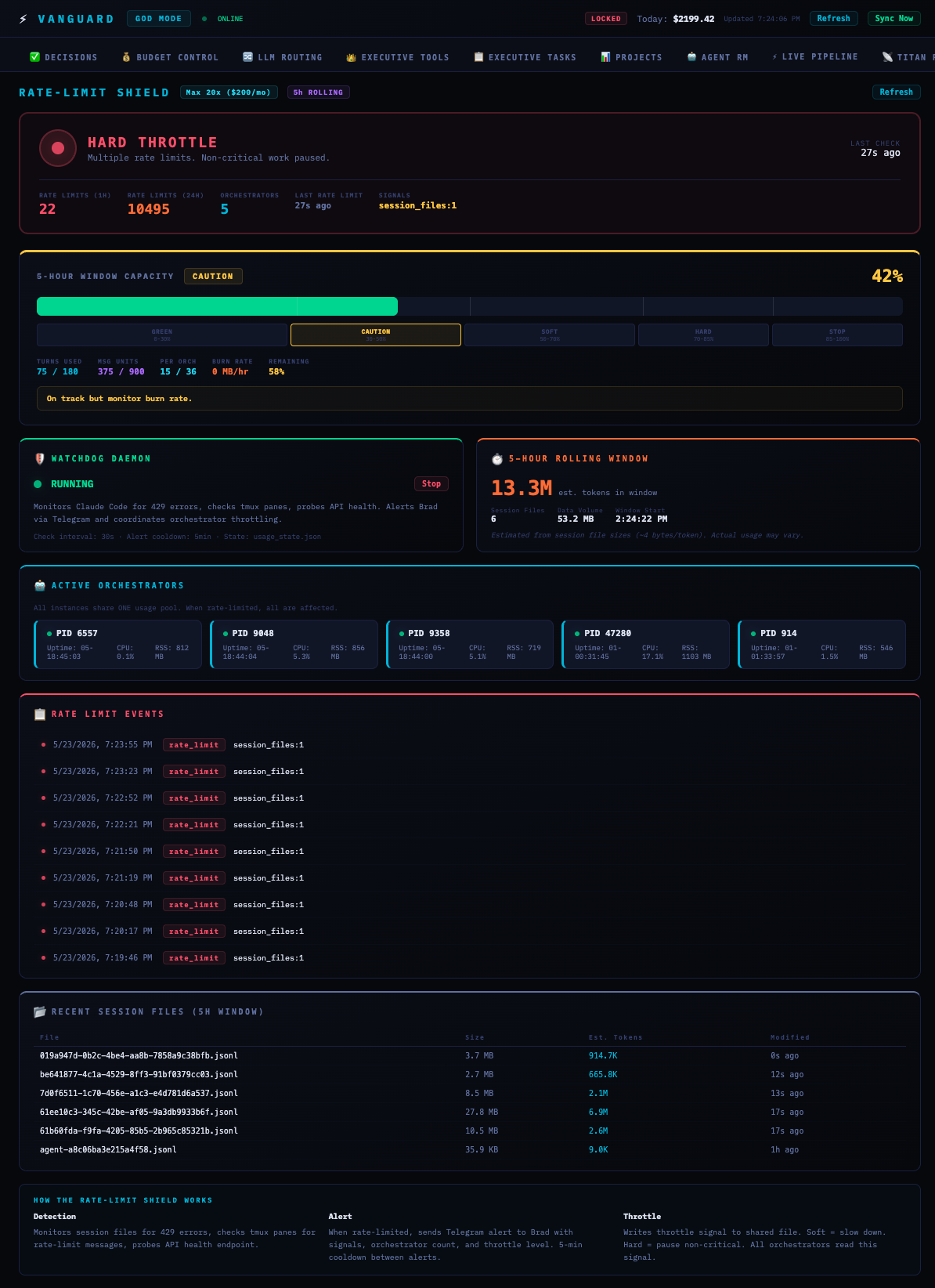Click the 13.3M estimated tokens value
This screenshot has width=935, height=1288.
[x=522, y=488]
